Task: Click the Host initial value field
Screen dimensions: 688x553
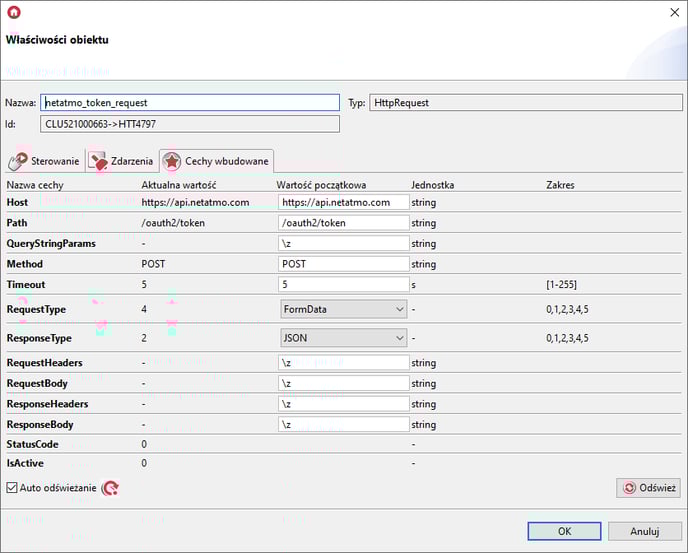Action: coord(344,202)
